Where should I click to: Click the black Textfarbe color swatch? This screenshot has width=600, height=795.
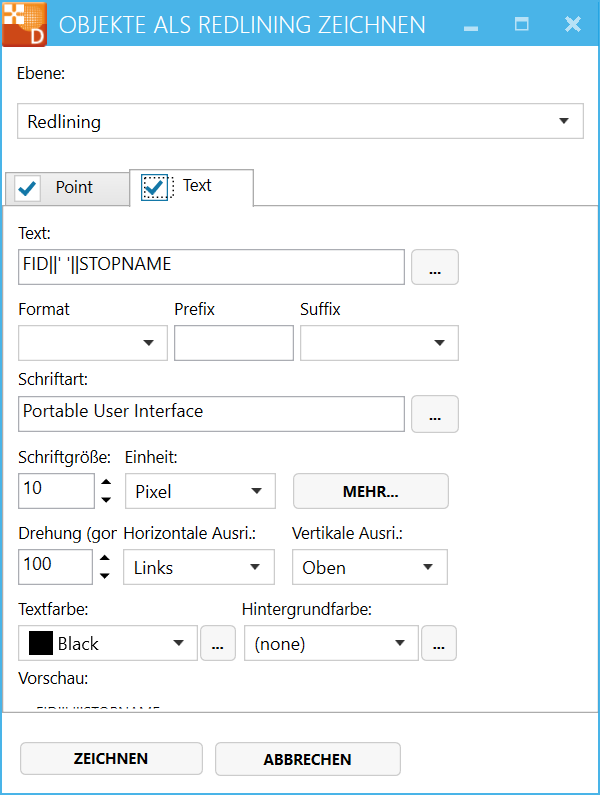40,644
